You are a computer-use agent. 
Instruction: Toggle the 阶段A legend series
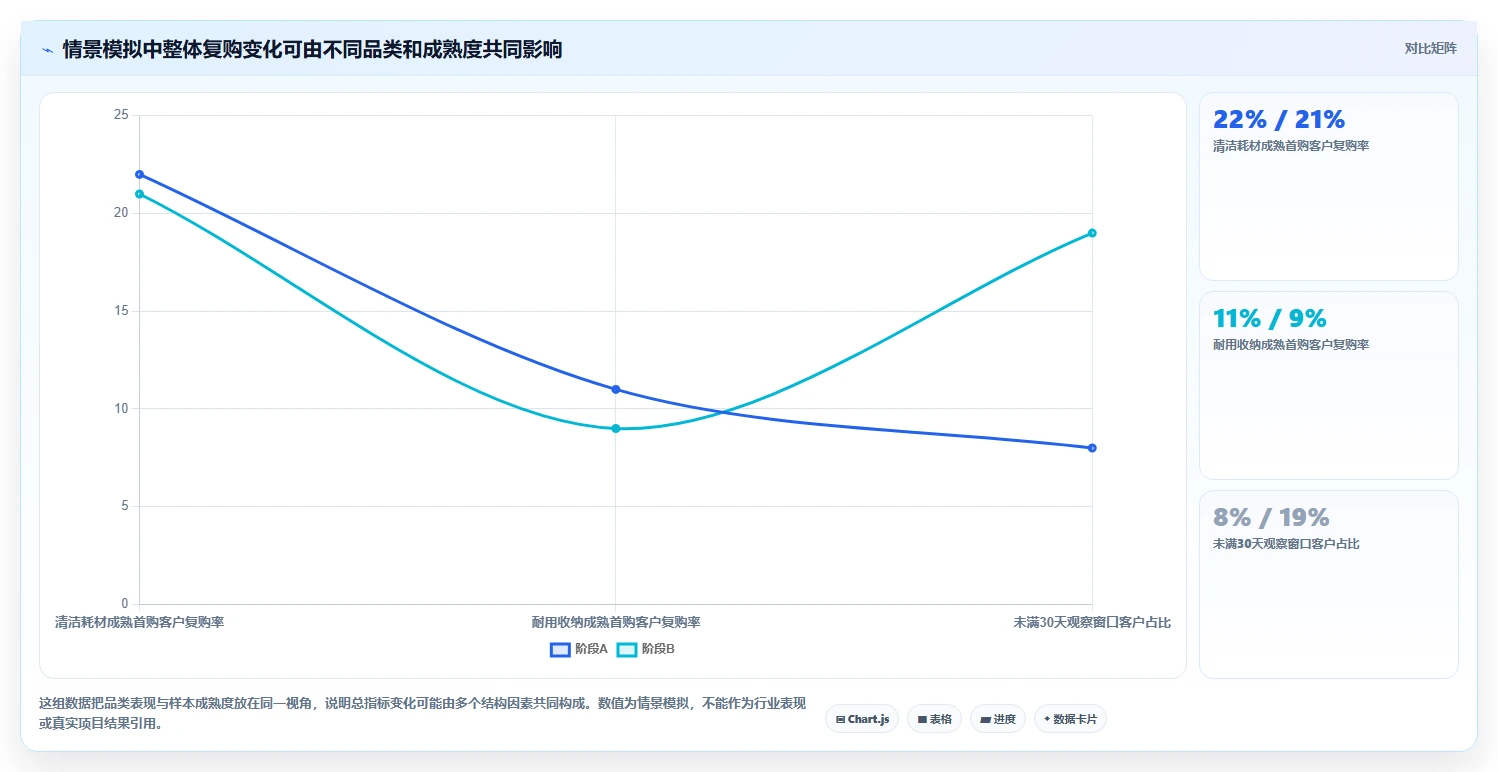point(579,649)
